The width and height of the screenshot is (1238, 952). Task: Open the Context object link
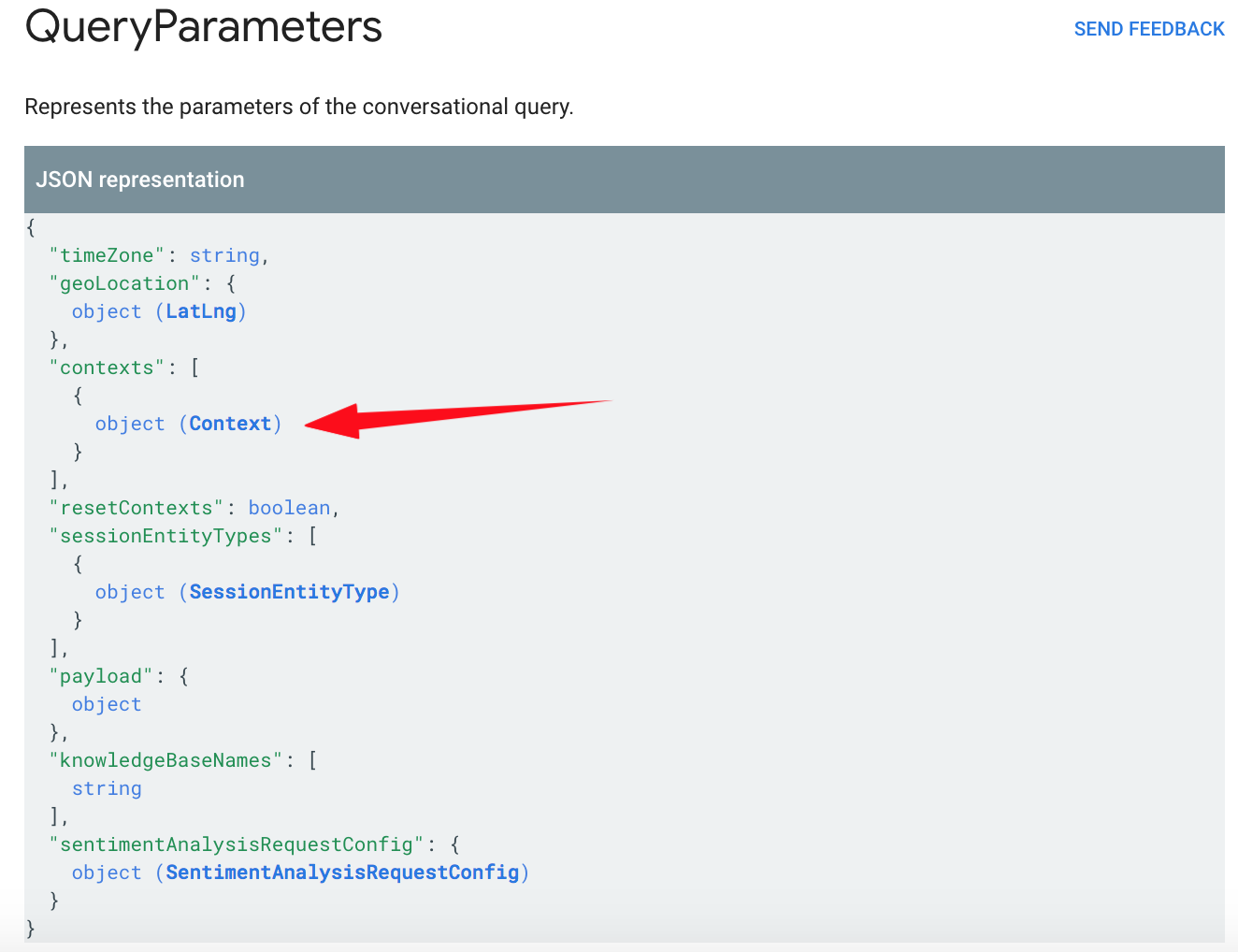pos(230,424)
